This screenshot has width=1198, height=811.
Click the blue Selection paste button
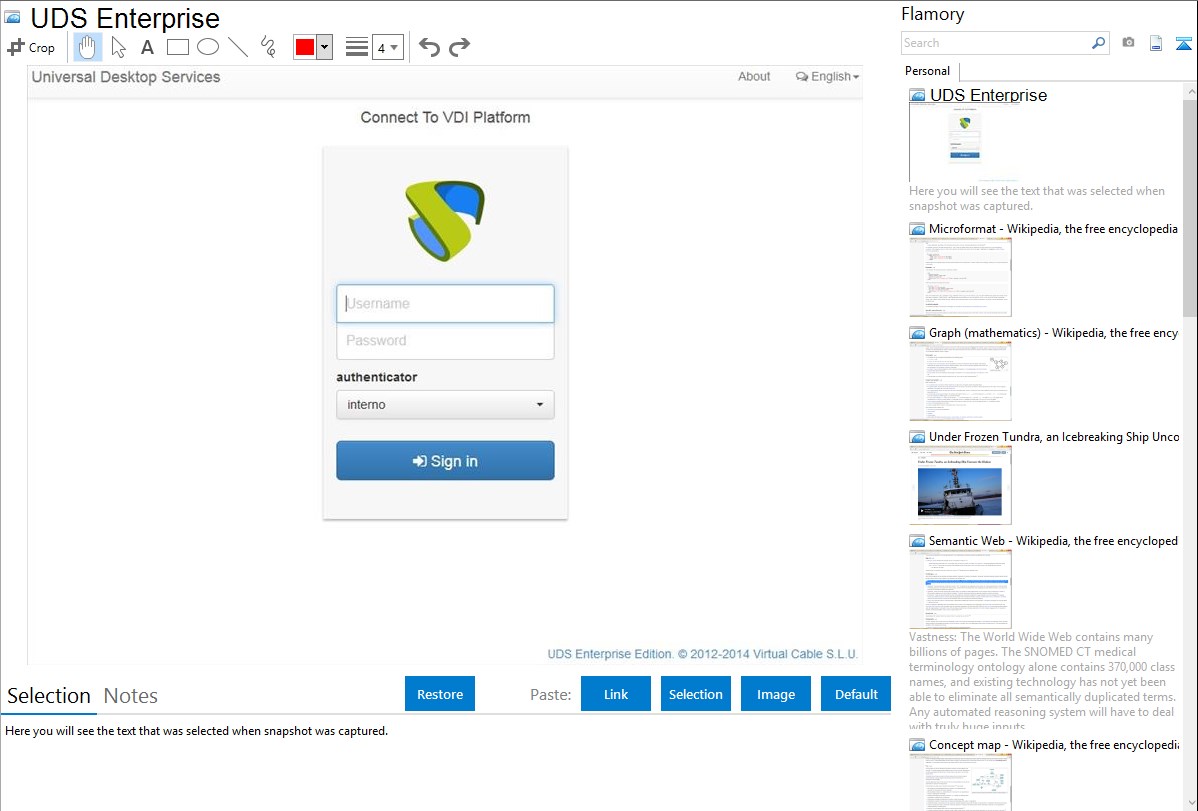[x=696, y=694]
